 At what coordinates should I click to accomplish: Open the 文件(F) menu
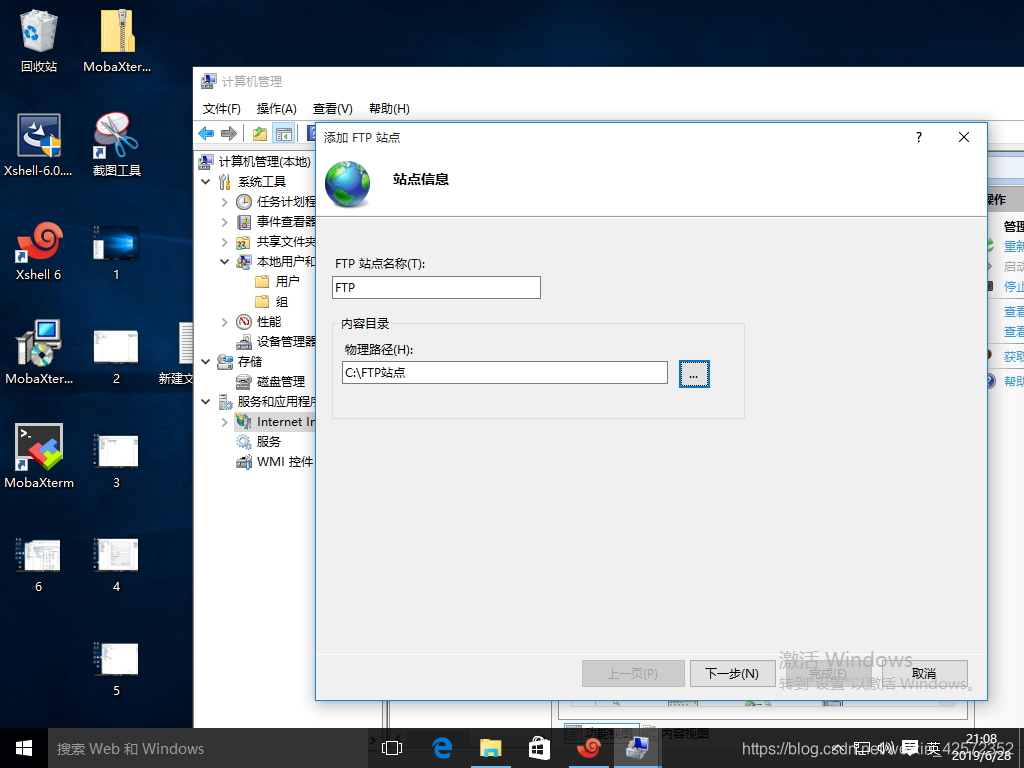click(x=221, y=108)
